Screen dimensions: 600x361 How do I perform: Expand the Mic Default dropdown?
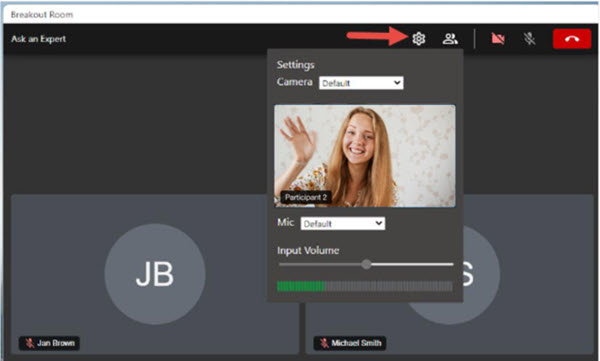pyautogui.click(x=343, y=224)
